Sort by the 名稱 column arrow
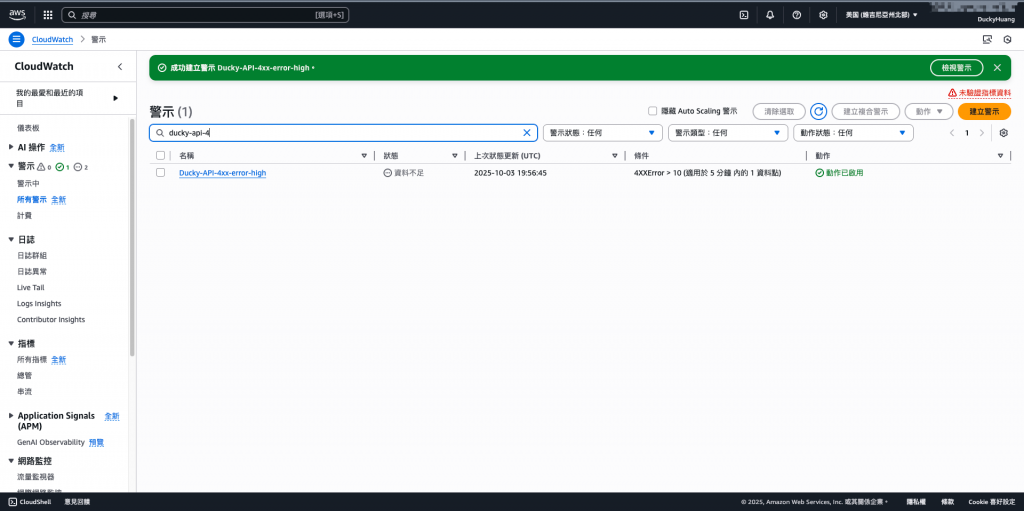Image resolution: width=1024 pixels, height=511 pixels. coord(364,156)
